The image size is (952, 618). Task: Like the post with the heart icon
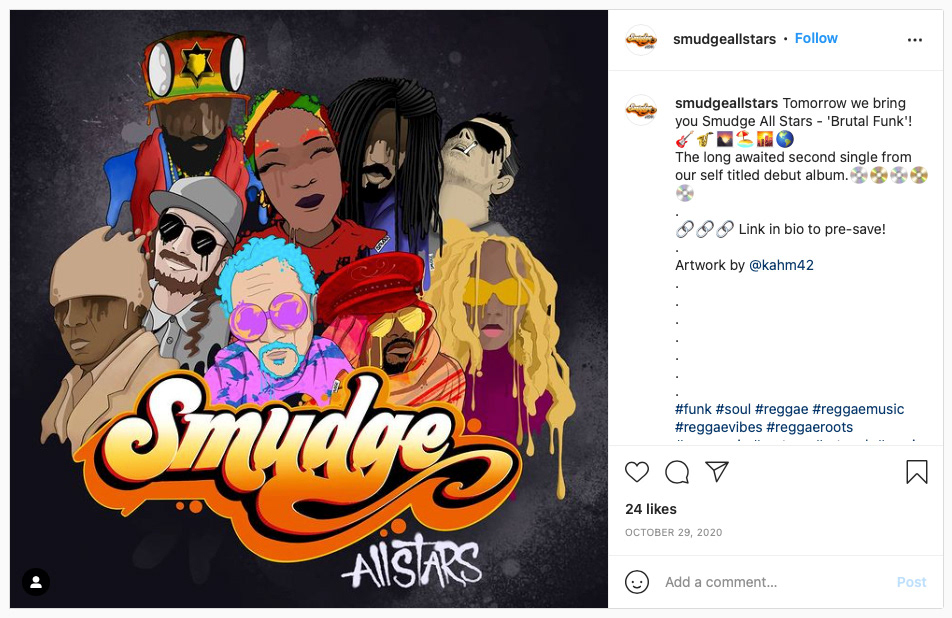[637, 472]
